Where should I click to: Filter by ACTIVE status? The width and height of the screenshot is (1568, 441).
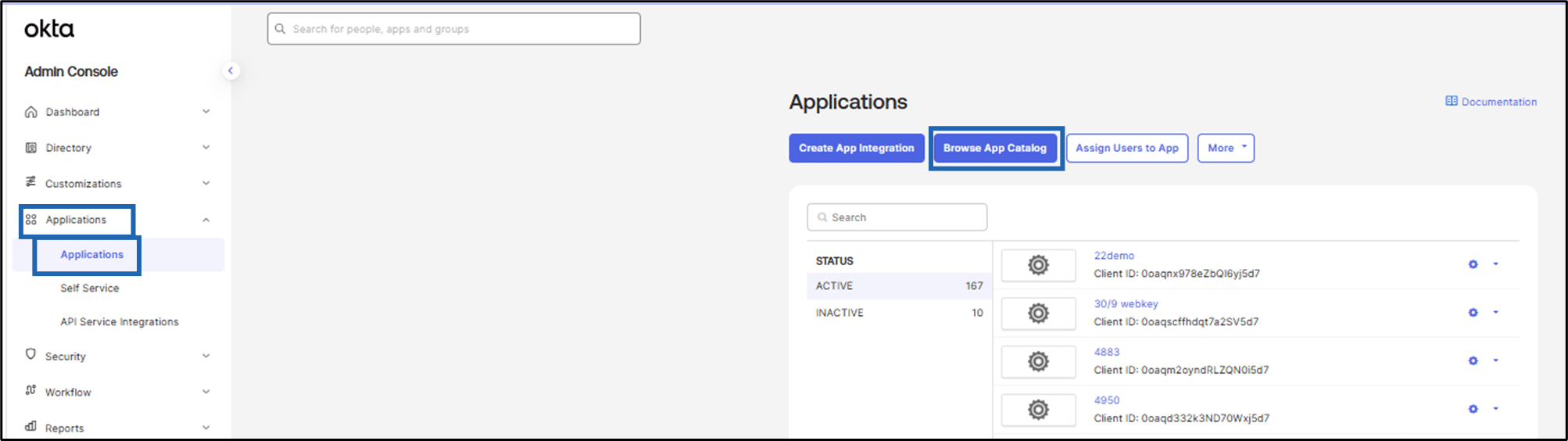[x=899, y=286]
